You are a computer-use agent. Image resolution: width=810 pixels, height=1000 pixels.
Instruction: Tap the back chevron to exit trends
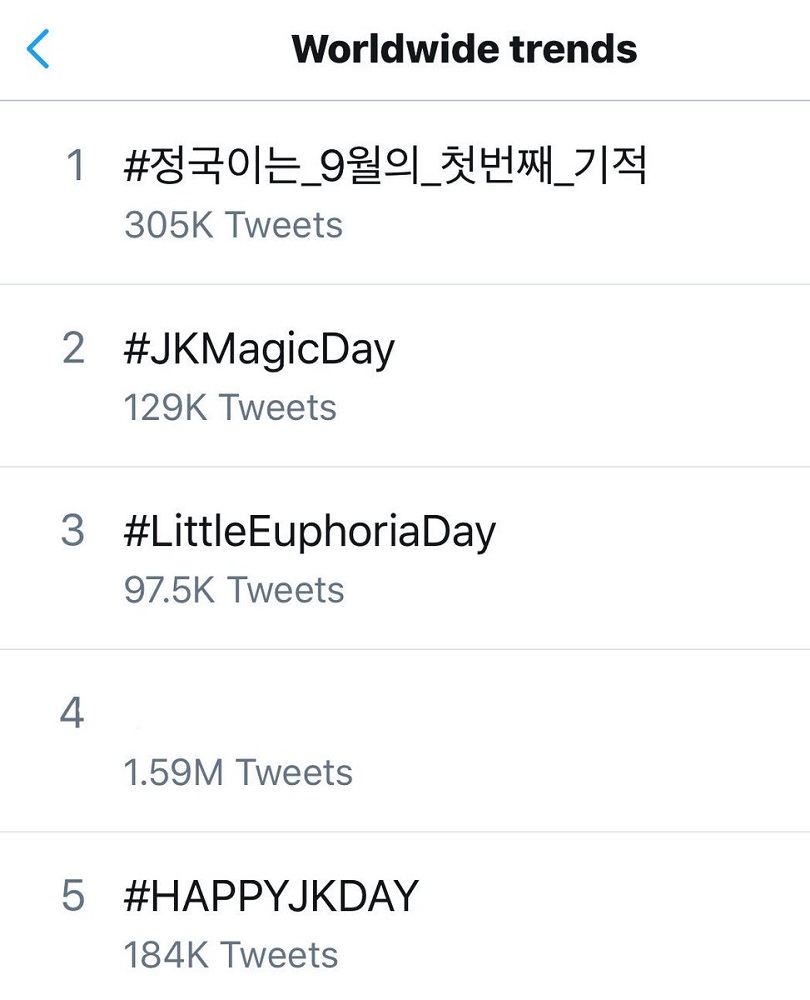(38, 48)
